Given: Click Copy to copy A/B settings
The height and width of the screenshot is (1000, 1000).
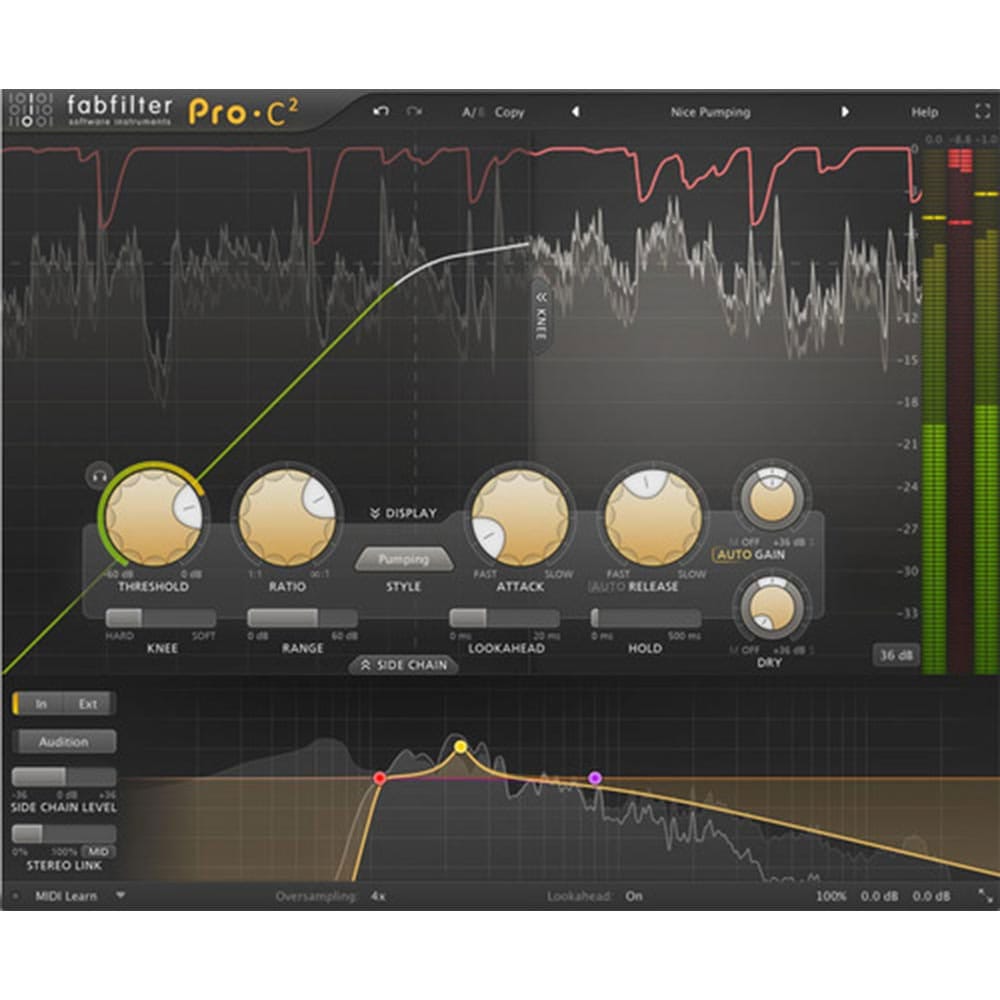Looking at the screenshot, I should [x=509, y=112].
